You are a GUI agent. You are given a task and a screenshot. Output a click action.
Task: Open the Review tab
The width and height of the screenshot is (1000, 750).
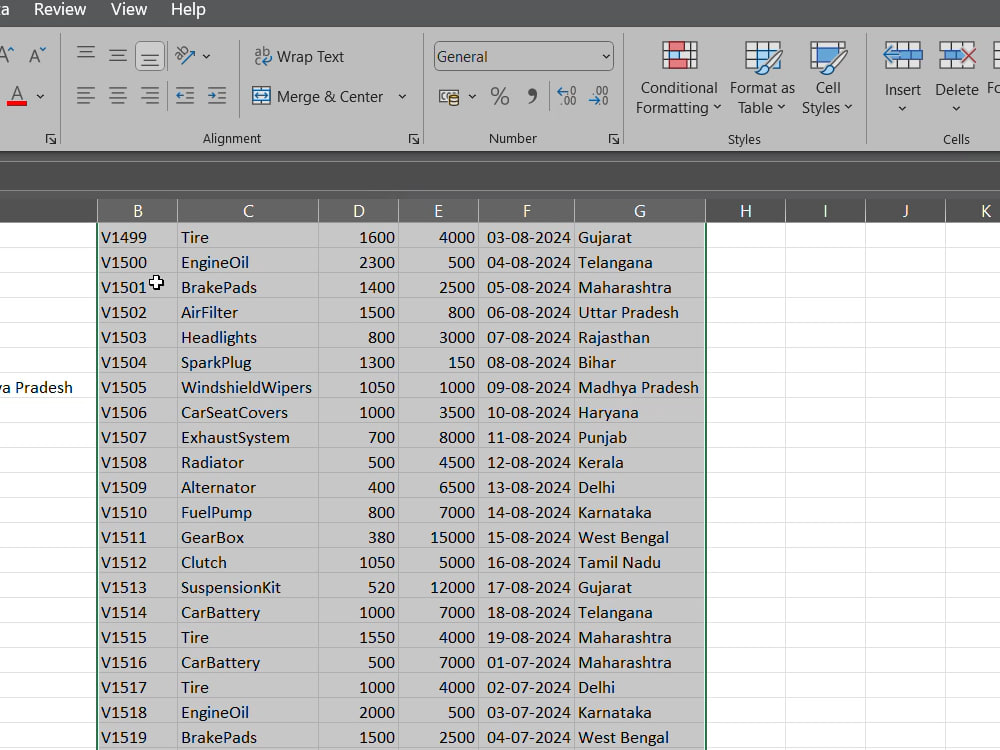point(60,10)
